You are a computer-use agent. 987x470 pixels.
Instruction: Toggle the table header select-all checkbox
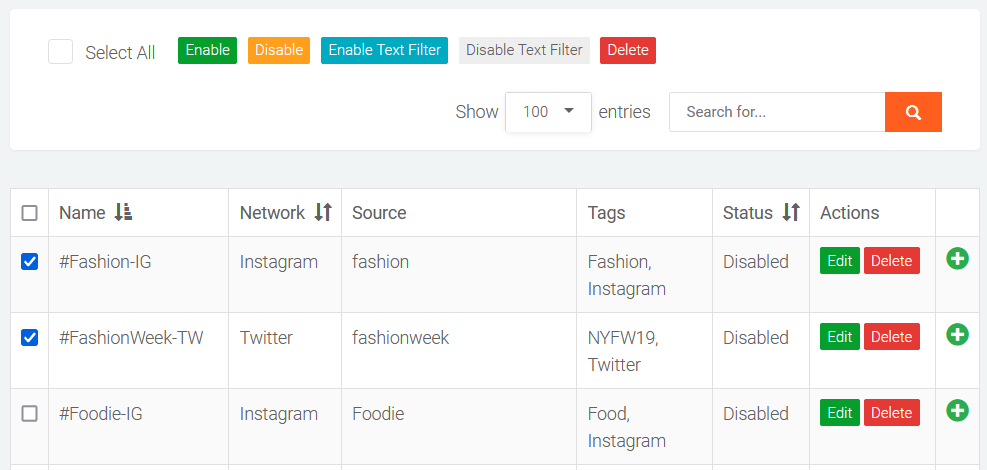(30, 213)
